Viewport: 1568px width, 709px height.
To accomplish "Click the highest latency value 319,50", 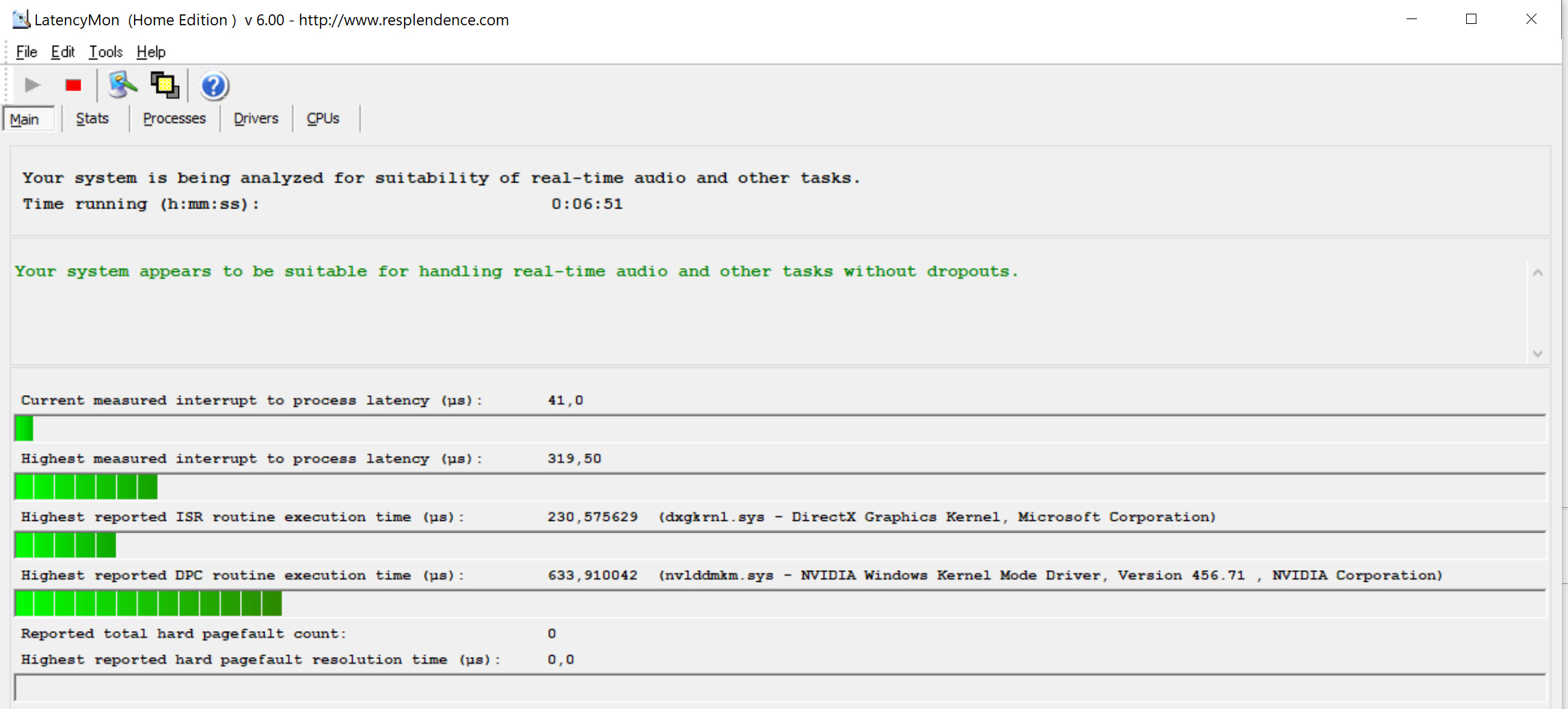I will pyautogui.click(x=574, y=458).
